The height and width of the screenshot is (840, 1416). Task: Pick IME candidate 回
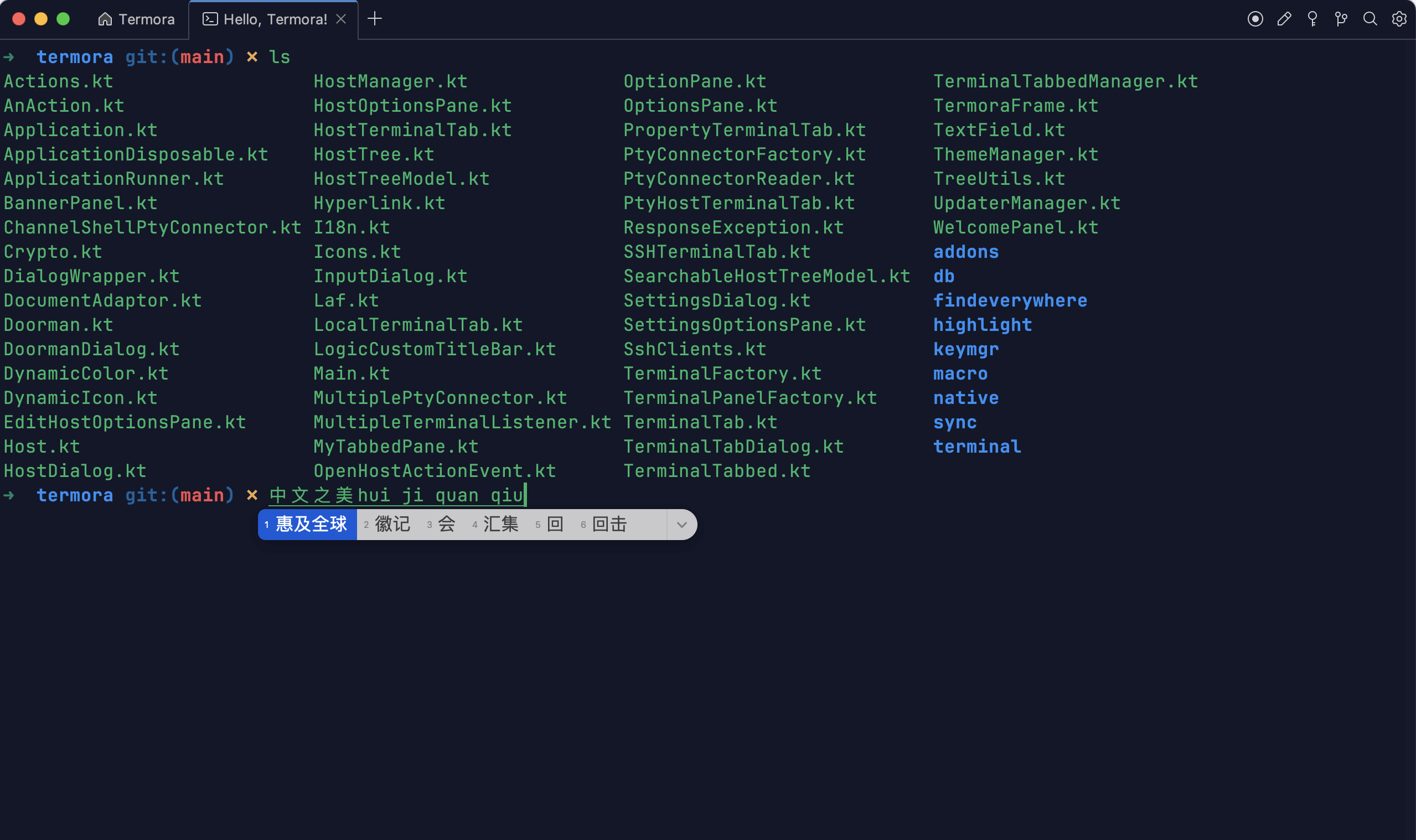pos(550,524)
